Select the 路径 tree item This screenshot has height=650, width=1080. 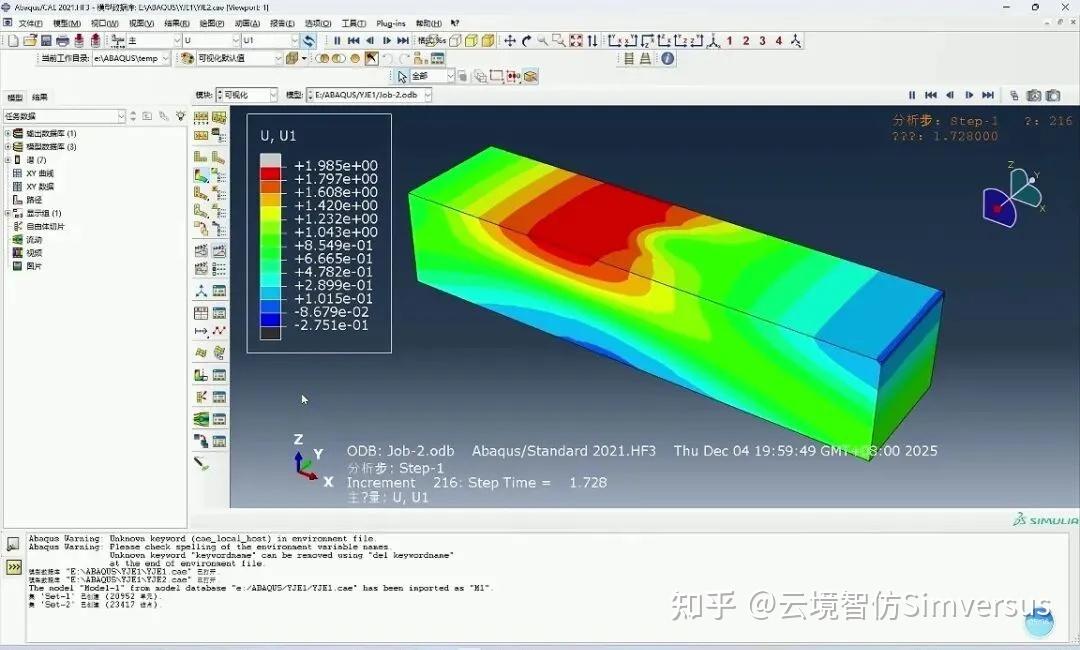[x=34, y=200]
